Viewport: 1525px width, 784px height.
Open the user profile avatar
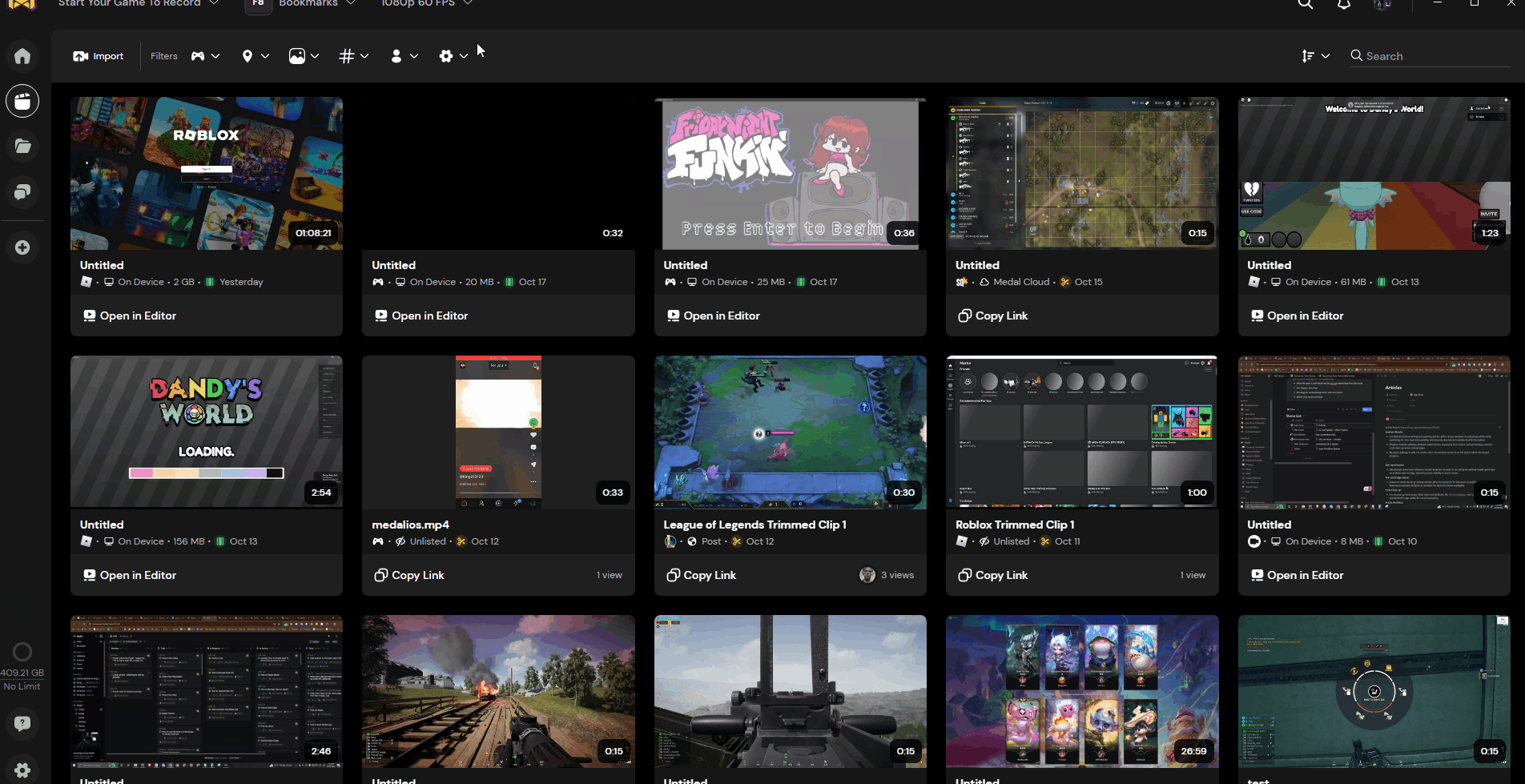pos(1382,4)
